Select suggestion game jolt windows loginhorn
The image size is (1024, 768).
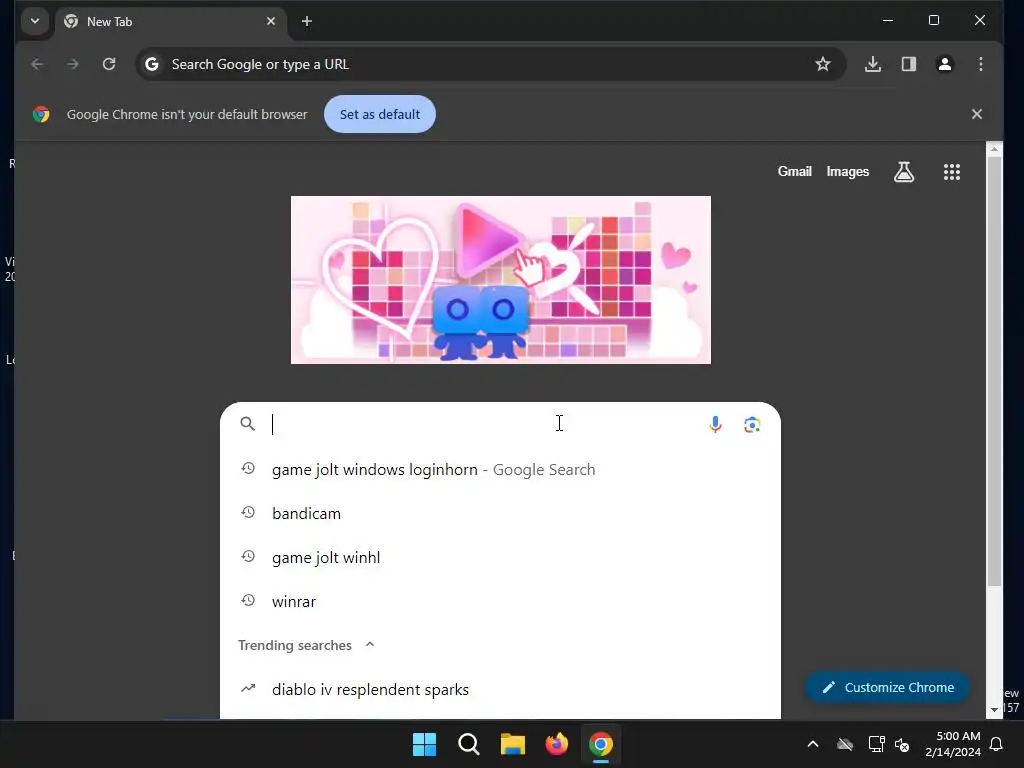(x=500, y=470)
